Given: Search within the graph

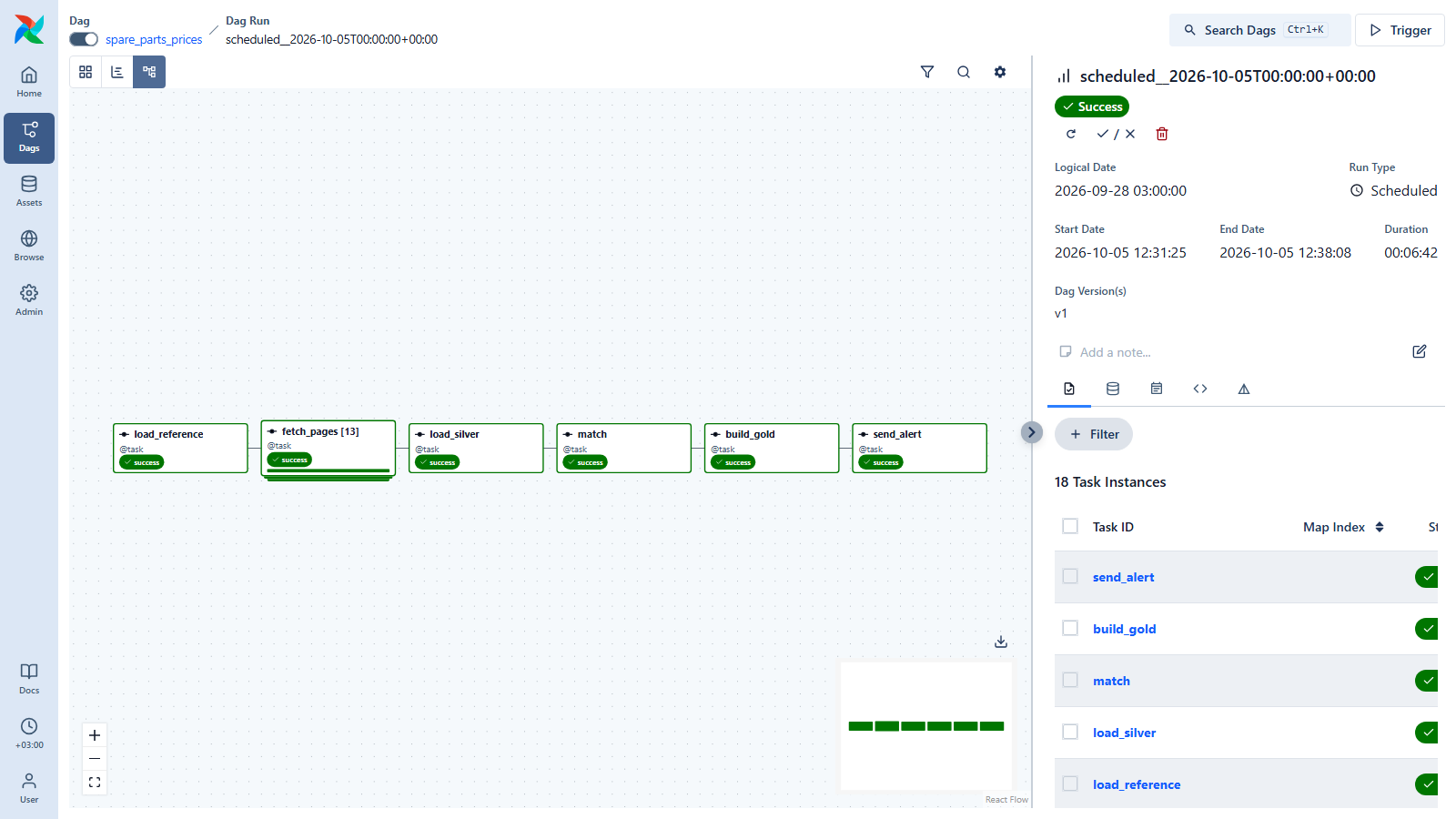Looking at the screenshot, I should (964, 72).
